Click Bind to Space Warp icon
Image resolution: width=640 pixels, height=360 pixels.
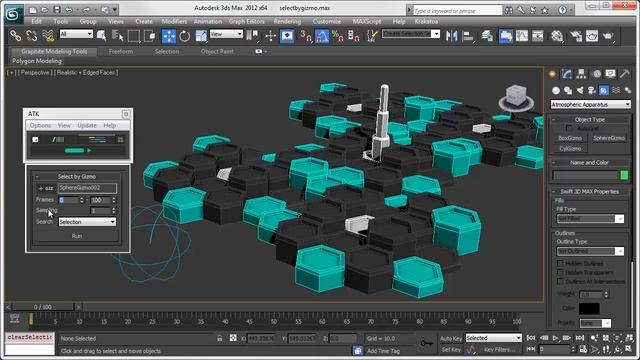48,36
